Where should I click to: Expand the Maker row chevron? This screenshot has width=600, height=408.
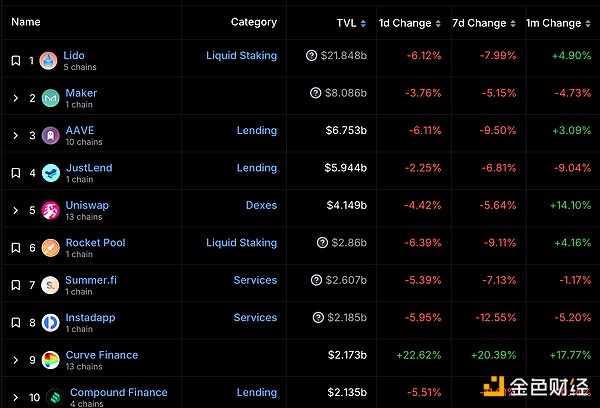15,98
